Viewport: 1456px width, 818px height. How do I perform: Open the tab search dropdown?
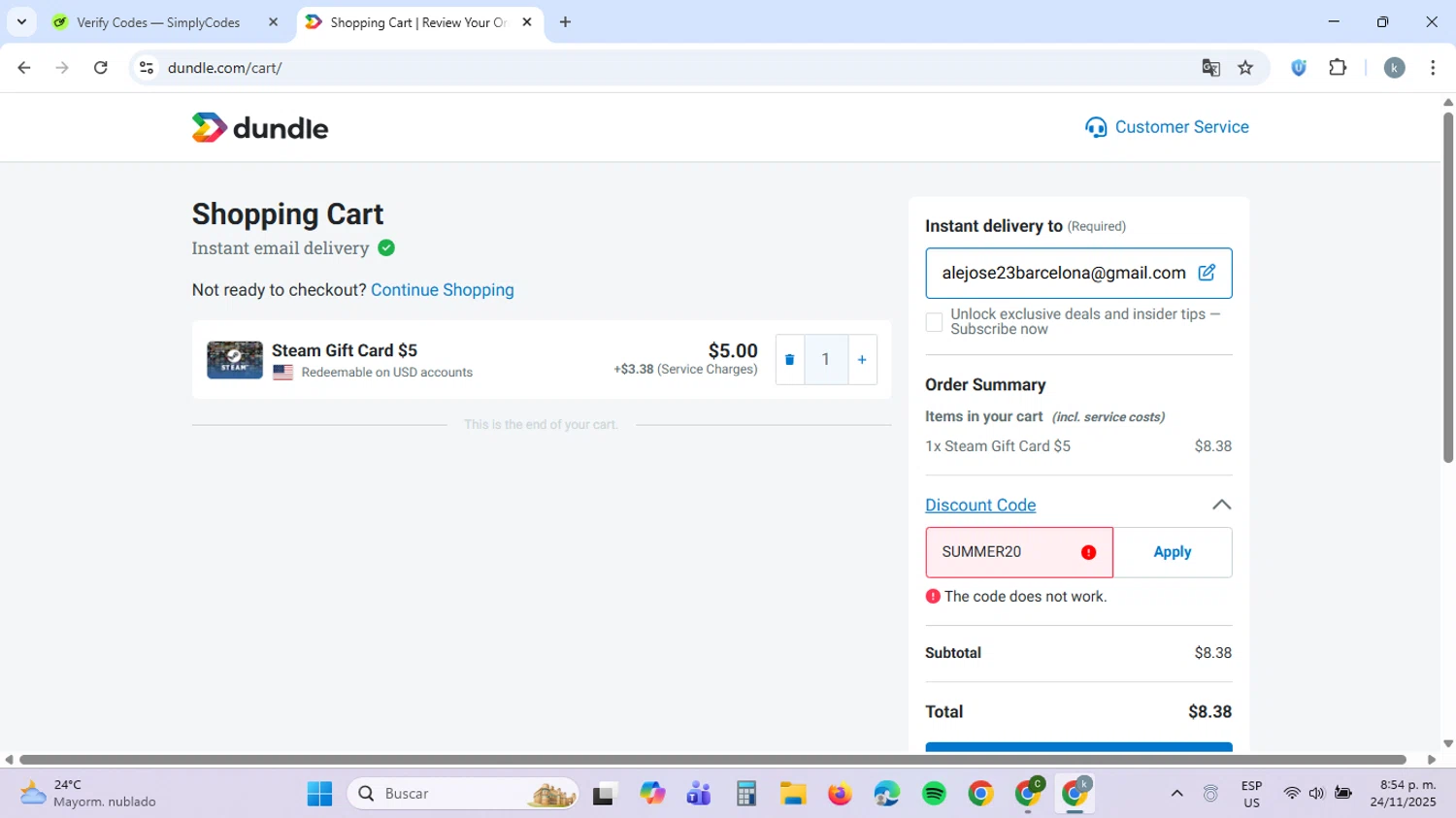[21, 22]
